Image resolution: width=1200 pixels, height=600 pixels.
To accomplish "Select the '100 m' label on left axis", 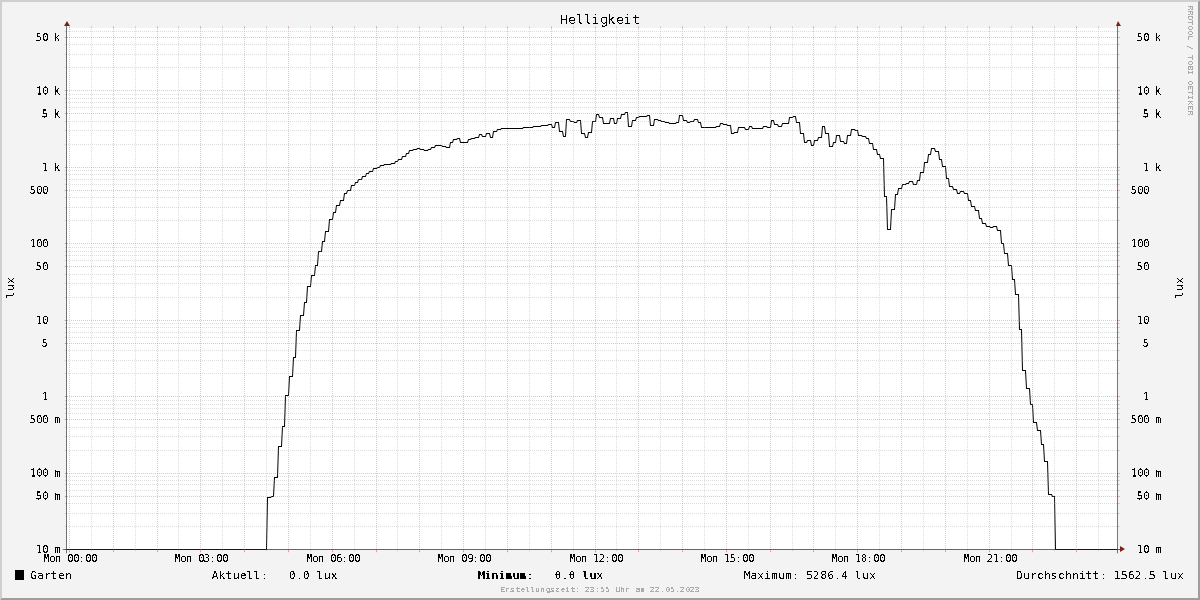I will (45, 474).
